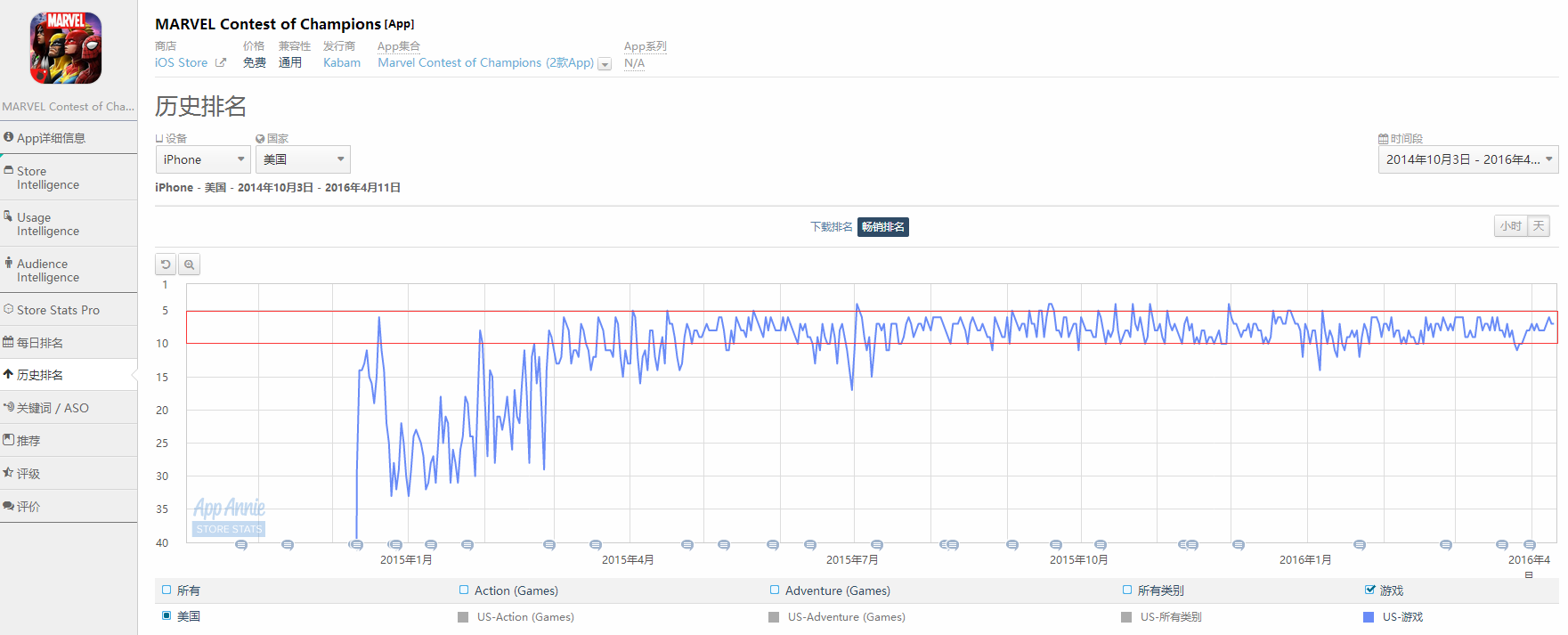Open the 时间段 date range dropdown
The height and width of the screenshot is (635, 1568).
click(1468, 159)
